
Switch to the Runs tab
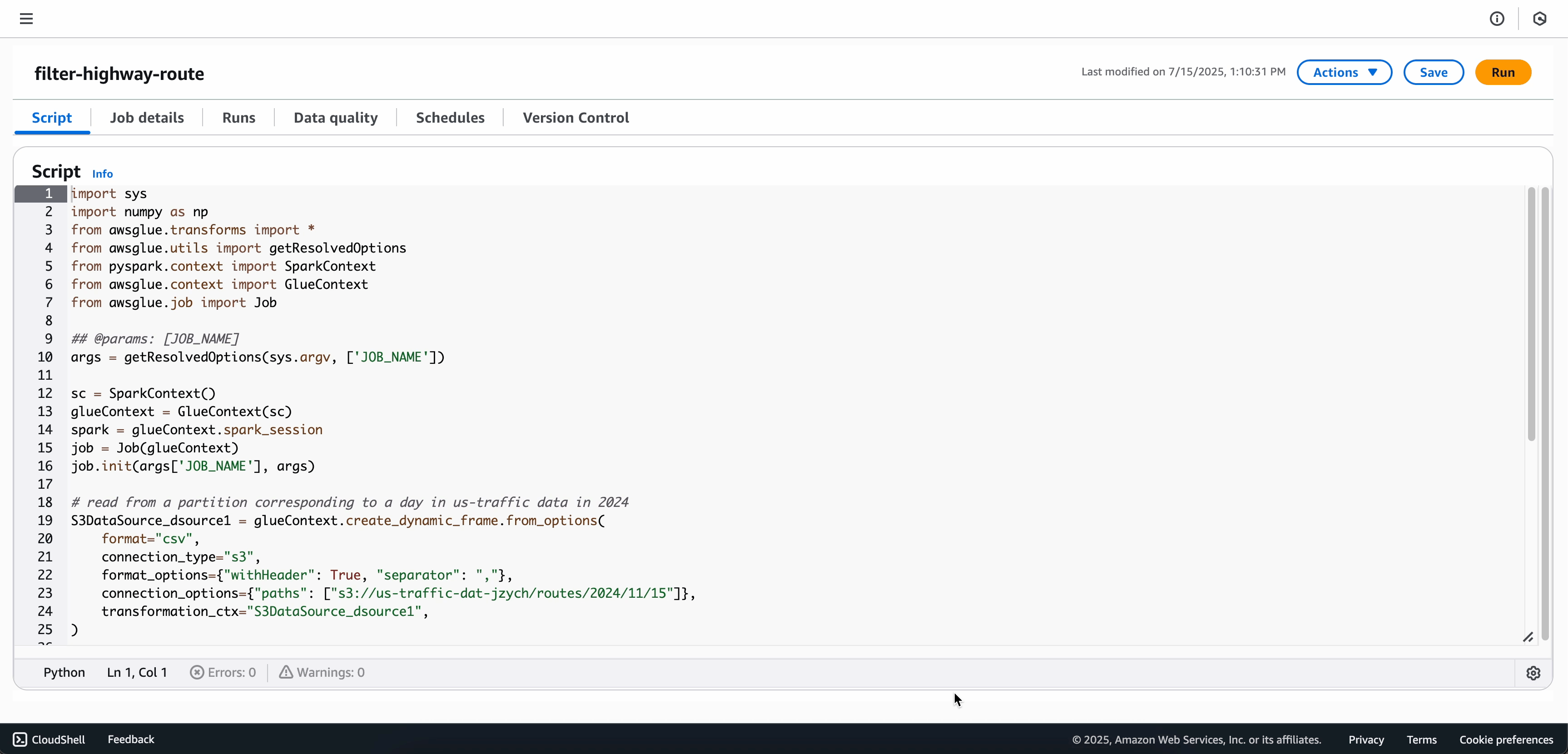pyautogui.click(x=238, y=118)
